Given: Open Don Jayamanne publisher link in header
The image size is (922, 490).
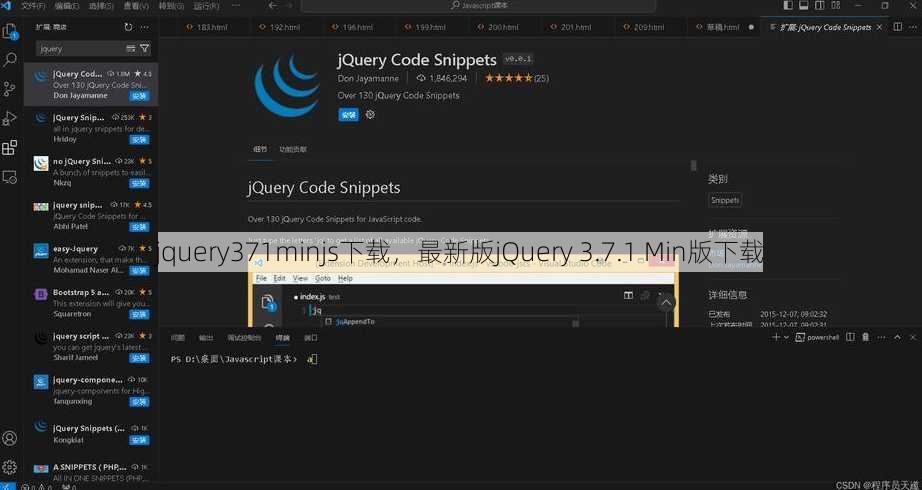Looking at the screenshot, I should pos(368,78).
